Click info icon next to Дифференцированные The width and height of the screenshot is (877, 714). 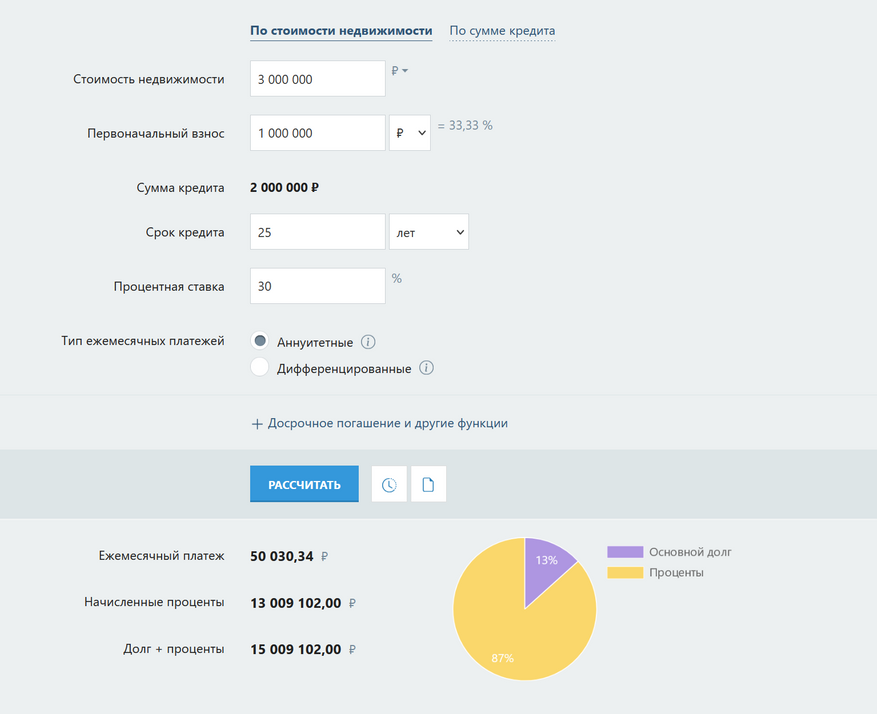click(426, 368)
